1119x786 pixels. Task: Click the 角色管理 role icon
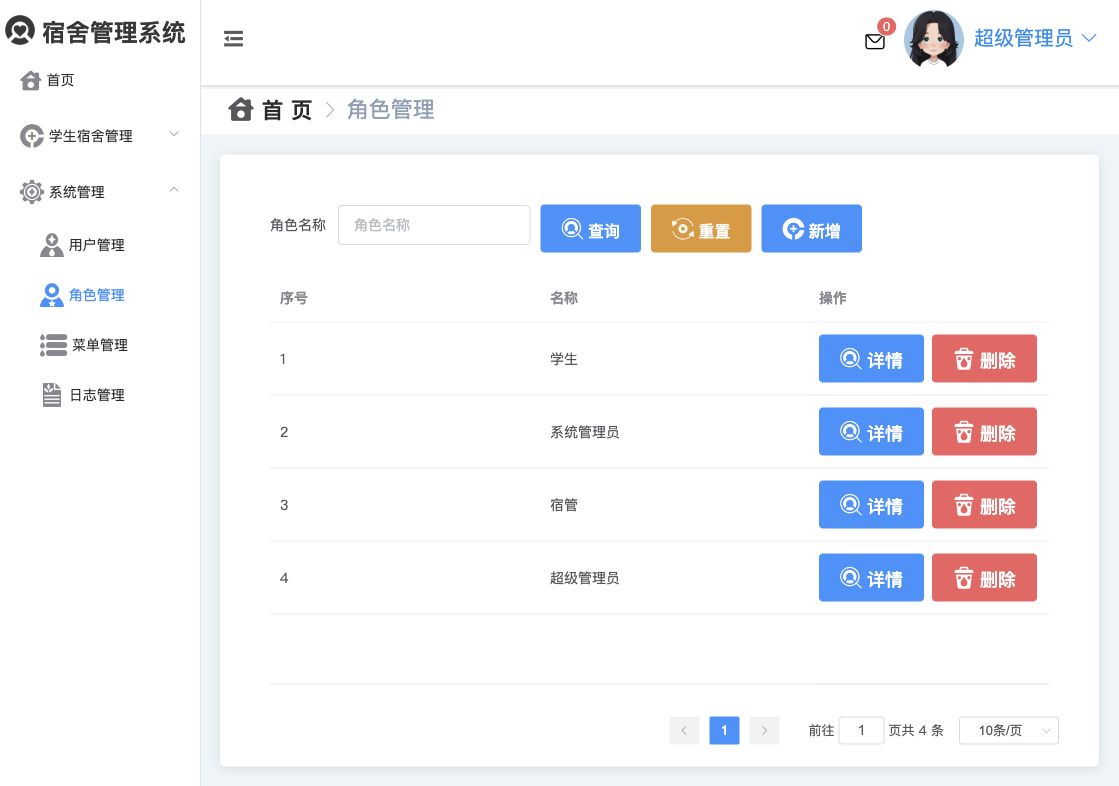point(51,295)
